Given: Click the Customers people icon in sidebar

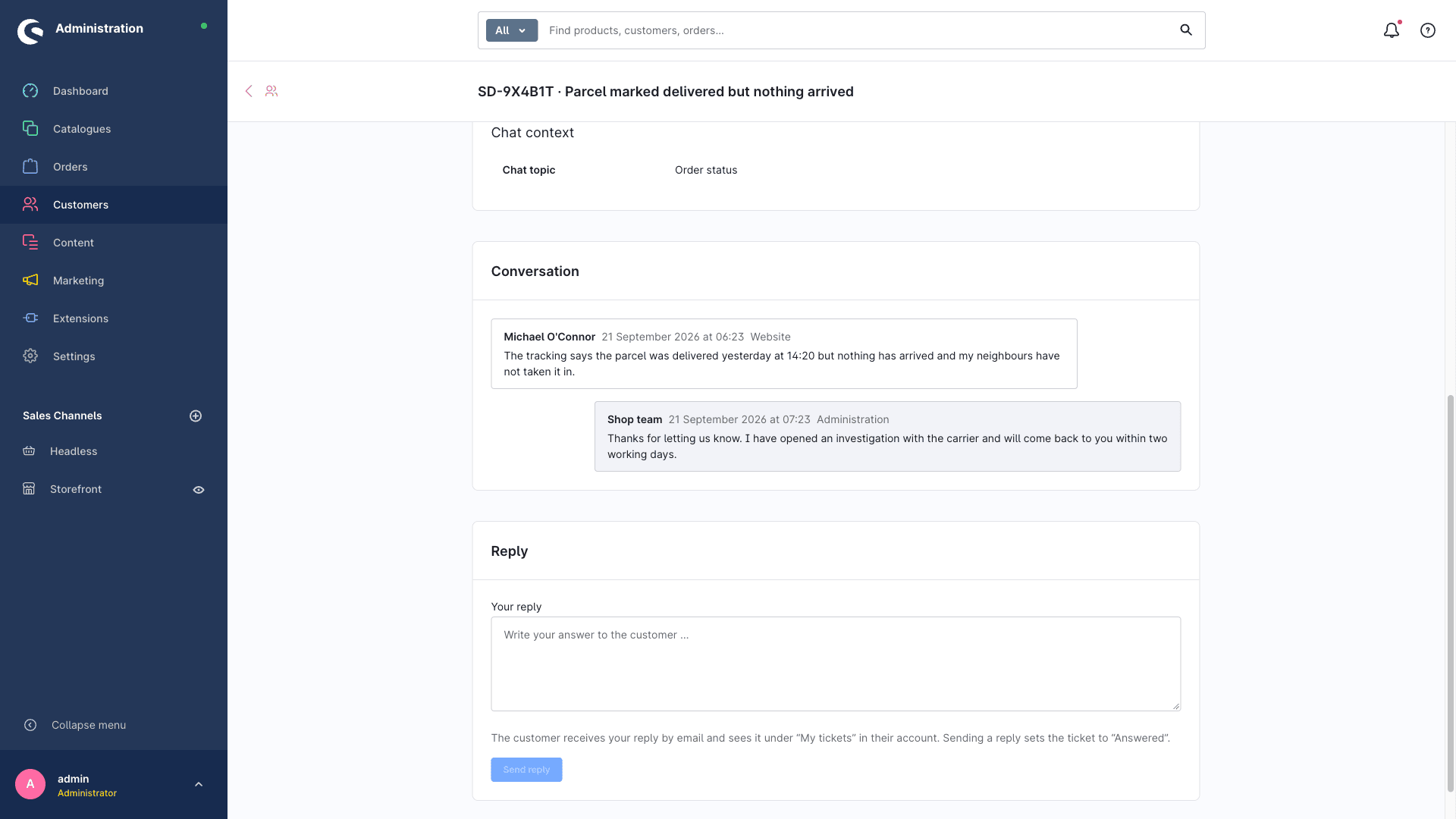Looking at the screenshot, I should click(30, 205).
